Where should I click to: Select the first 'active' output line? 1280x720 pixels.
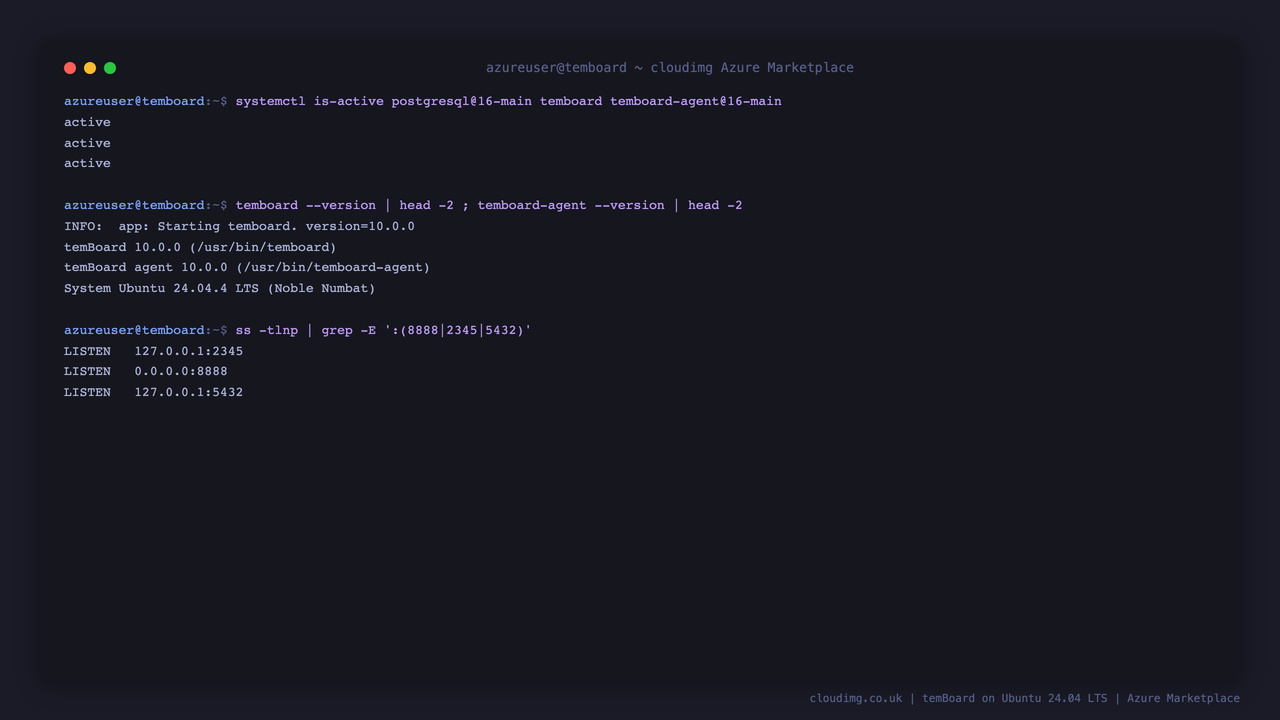pyautogui.click(x=87, y=122)
